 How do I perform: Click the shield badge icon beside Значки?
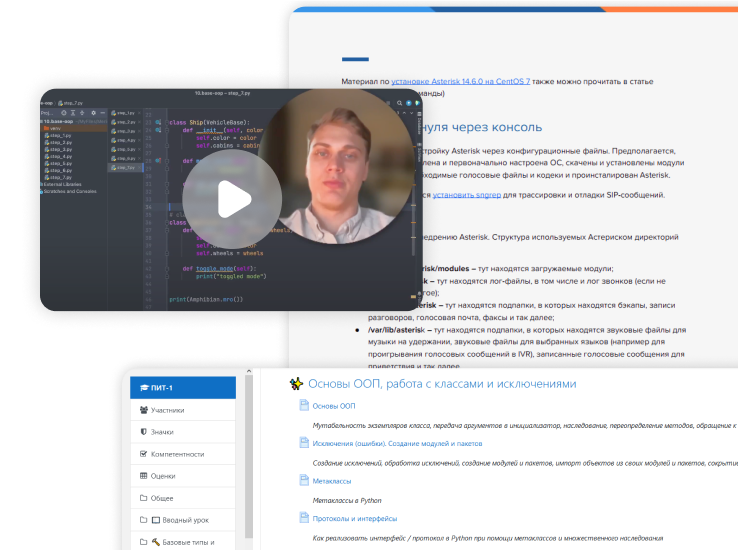point(144,431)
